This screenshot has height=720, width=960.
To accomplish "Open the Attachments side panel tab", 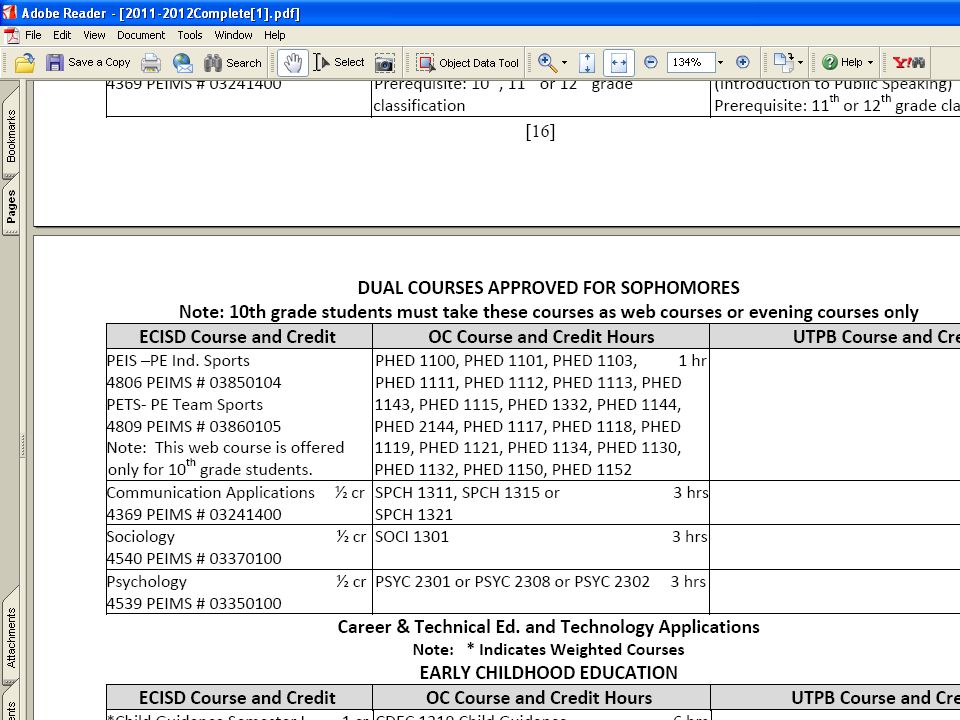I will (10, 637).
